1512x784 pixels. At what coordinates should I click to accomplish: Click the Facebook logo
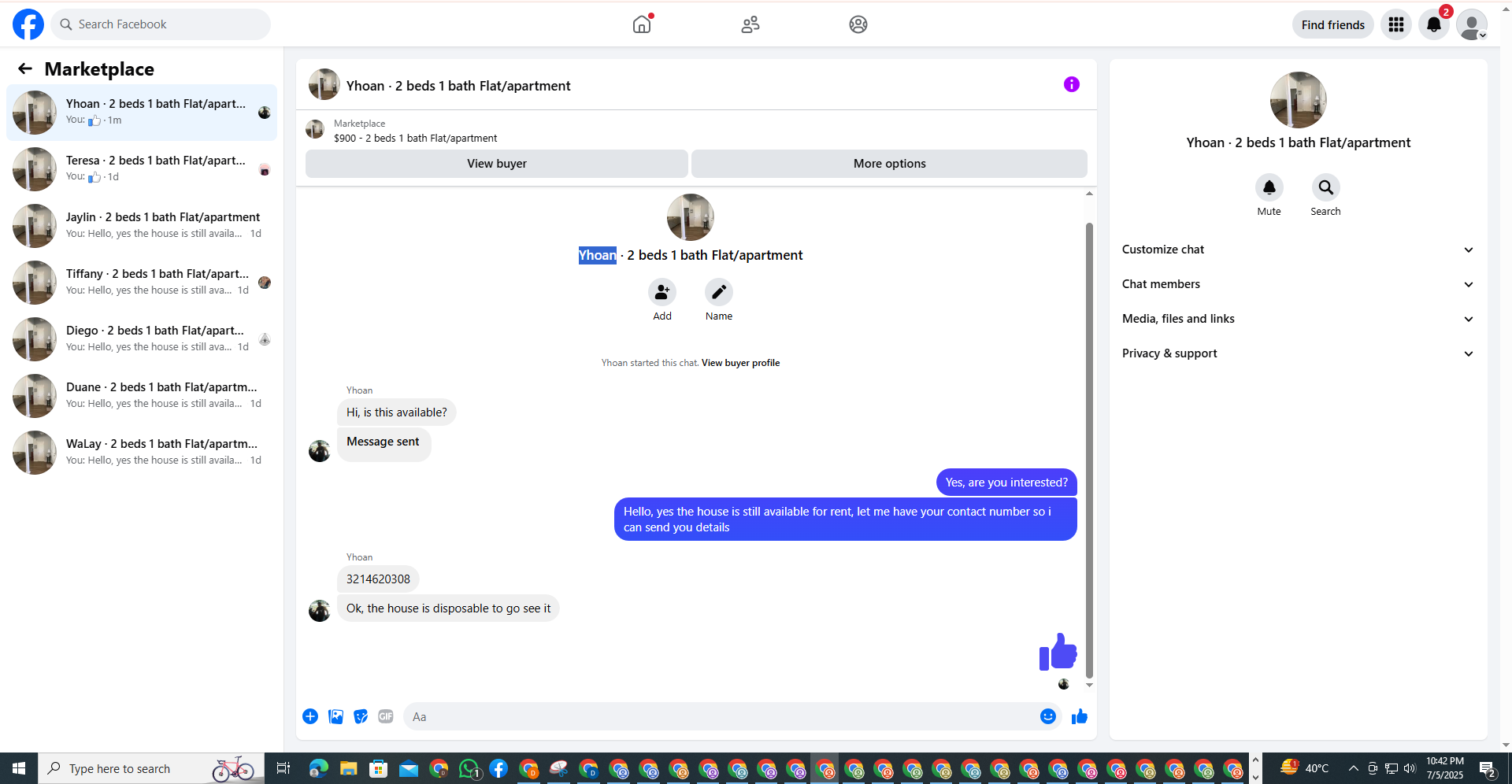pyautogui.click(x=28, y=24)
